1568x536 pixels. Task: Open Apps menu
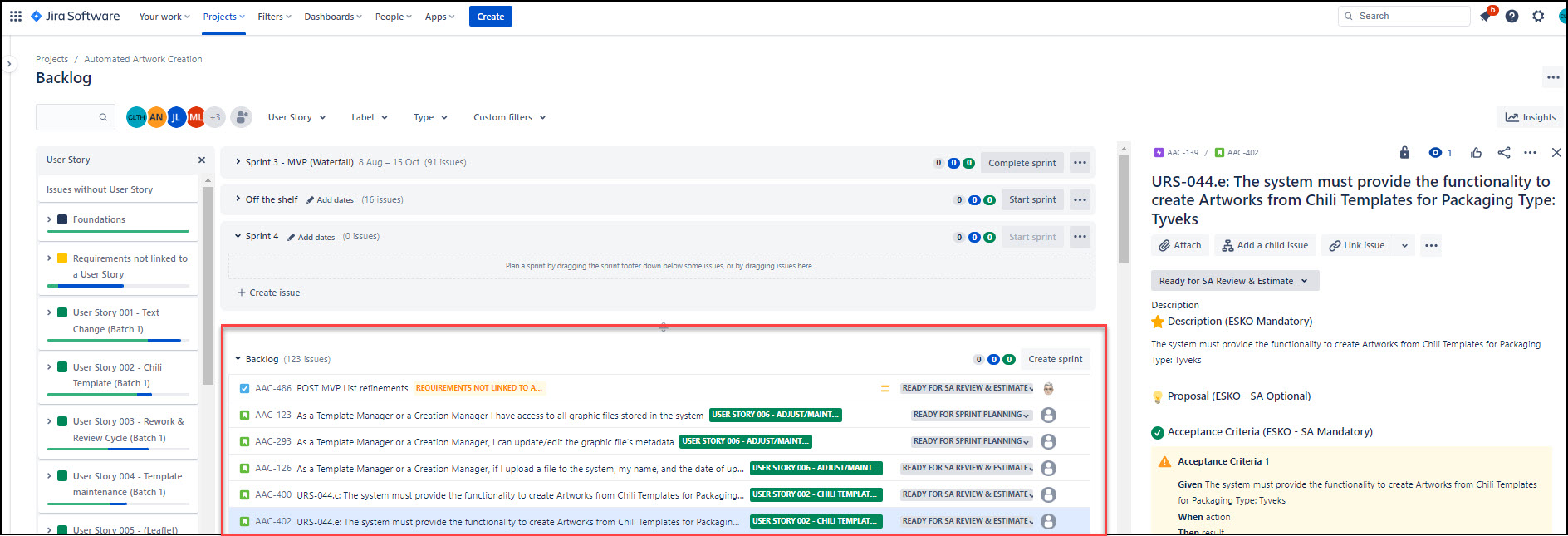[x=439, y=17]
